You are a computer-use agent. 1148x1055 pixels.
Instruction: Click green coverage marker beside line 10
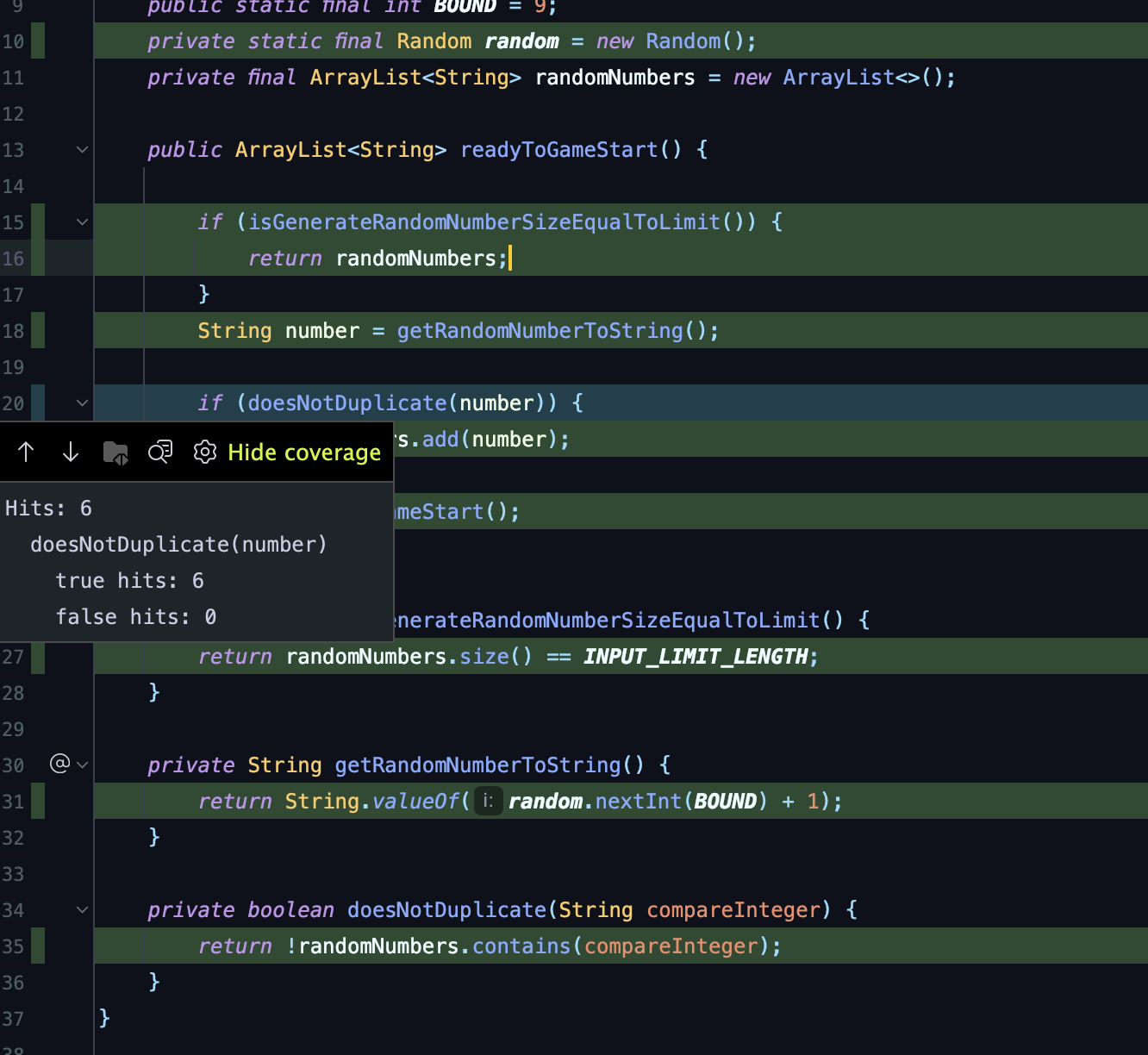click(x=38, y=41)
